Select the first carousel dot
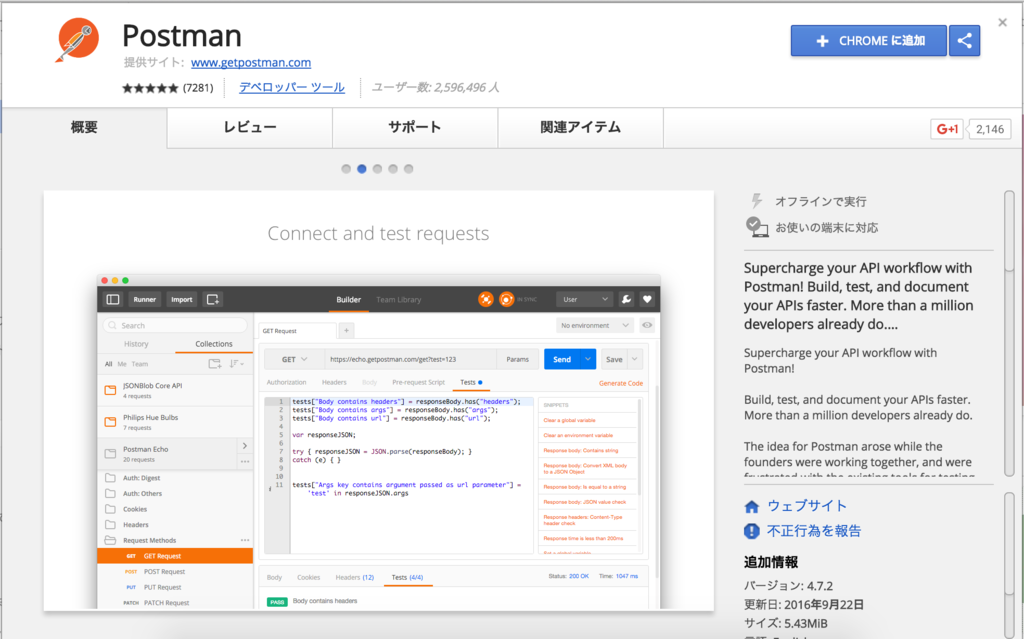The height and width of the screenshot is (639, 1024). click(346, 169)
